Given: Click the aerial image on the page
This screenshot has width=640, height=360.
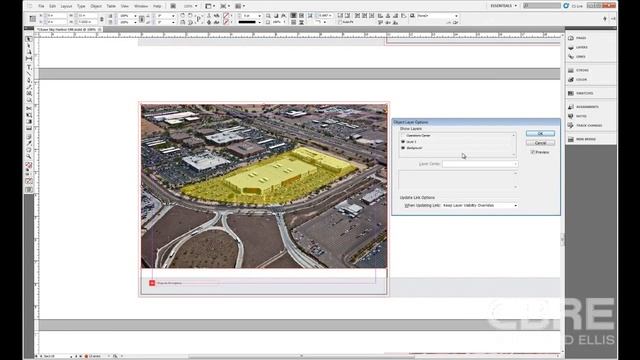Looking at the screenshot, I should point(264,186).
